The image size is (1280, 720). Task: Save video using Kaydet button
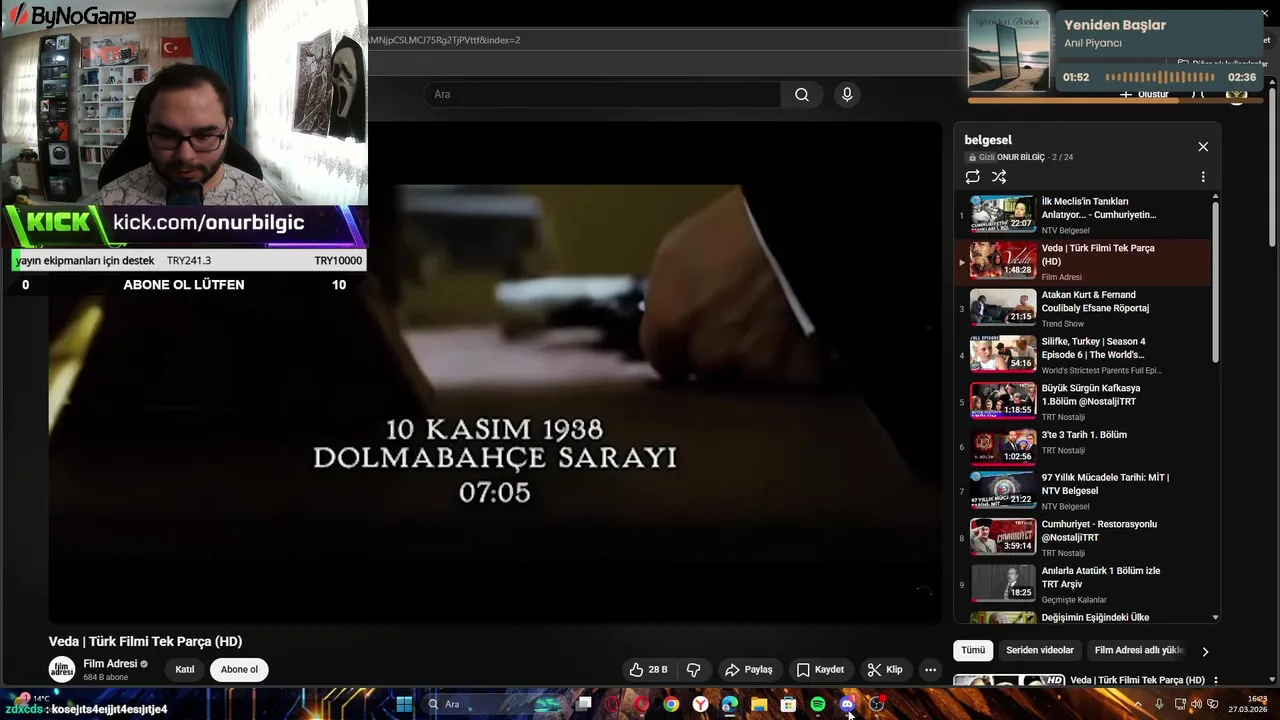coord(820,670)
